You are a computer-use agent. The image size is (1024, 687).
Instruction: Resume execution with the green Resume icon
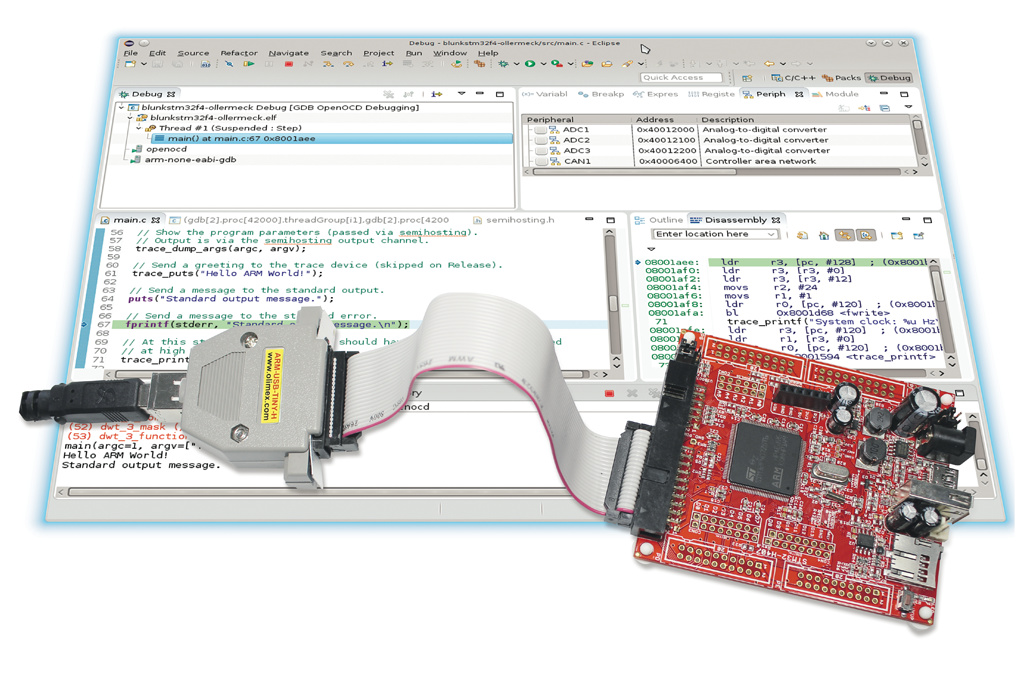coord(249,64)
